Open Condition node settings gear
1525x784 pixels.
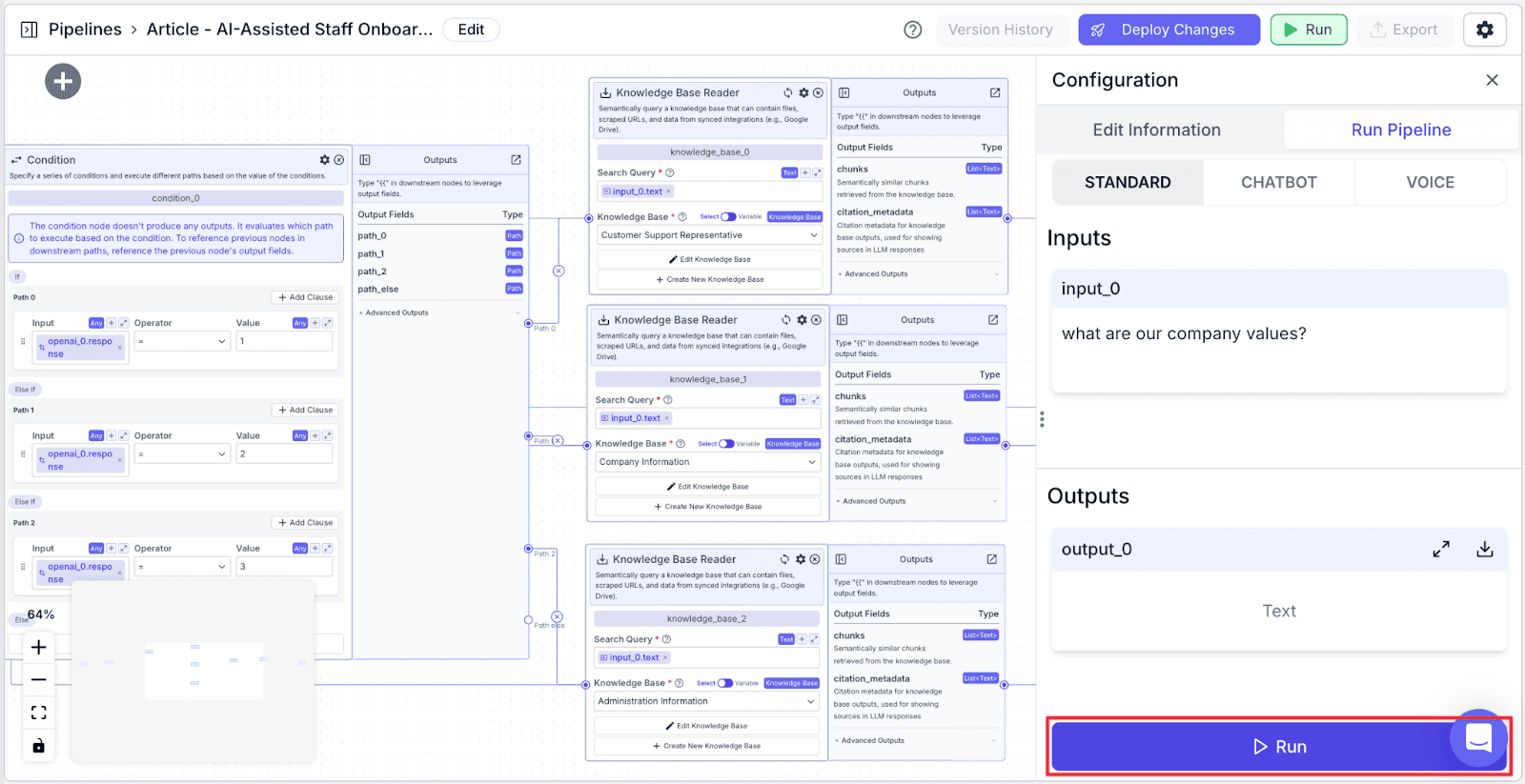(x=325, y=160)
